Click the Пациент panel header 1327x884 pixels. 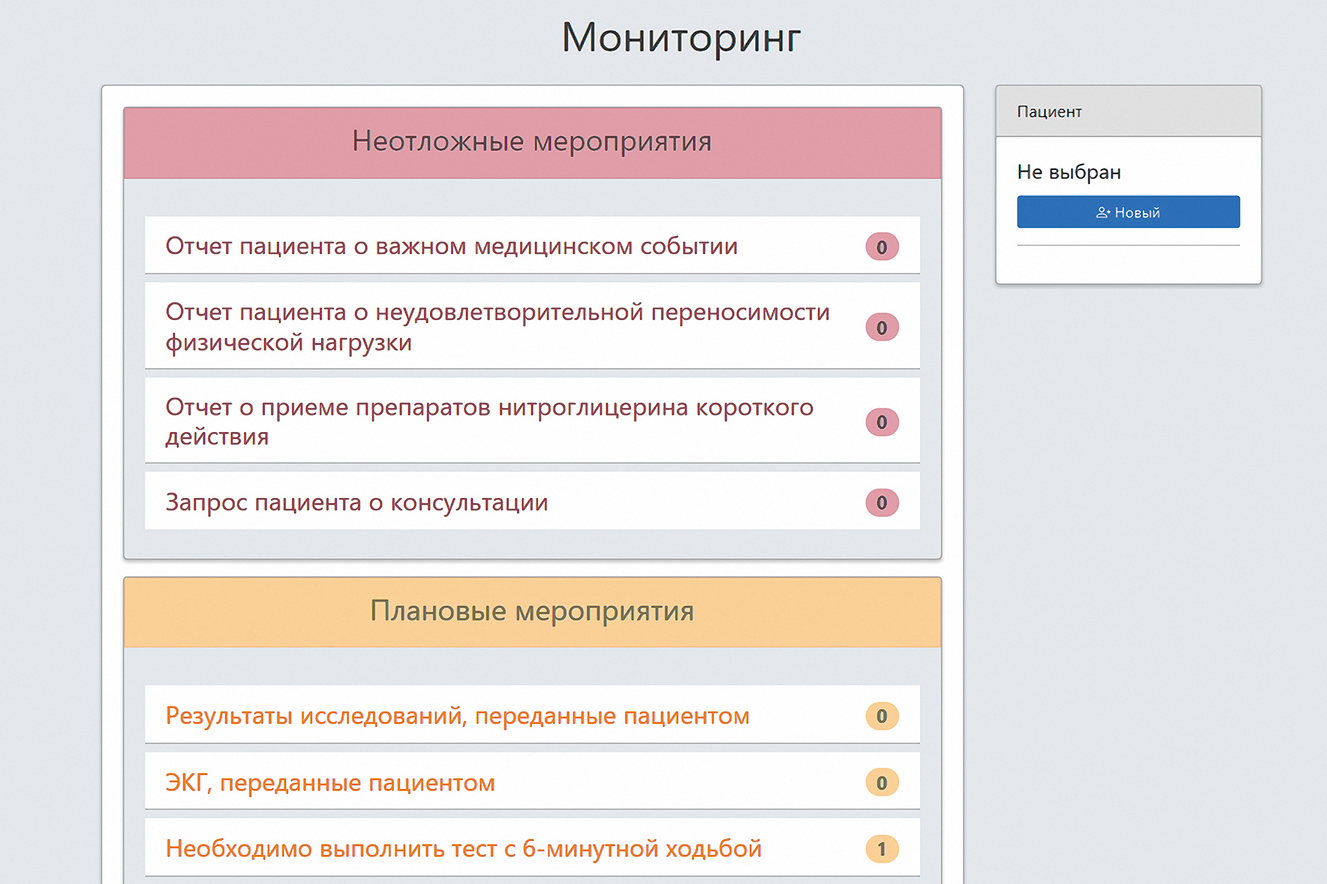(x=1128, y=112)
